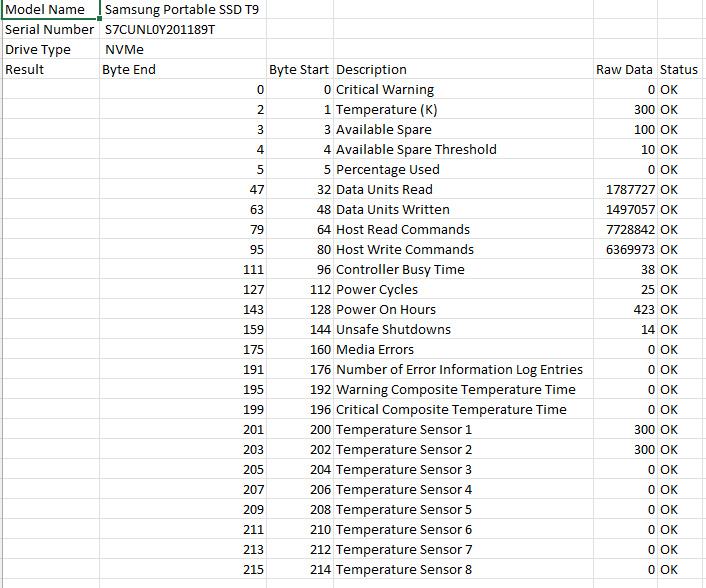Select Byte End value 191
This screenshot has width=706, height=588.
[x=183, y=369]
